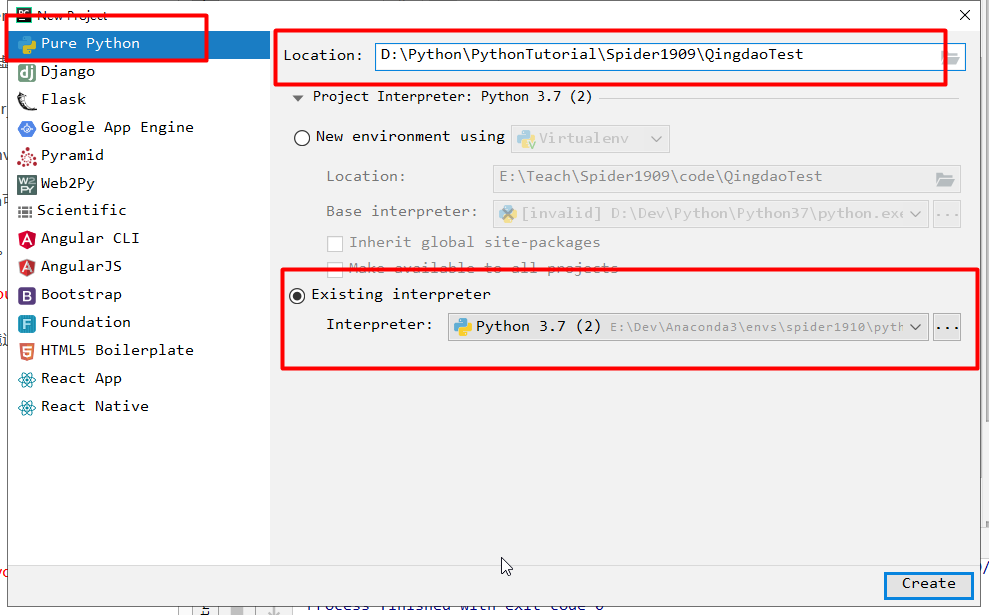The image size is (989, 615).
Task: Click the Create button
Action: (928, 585)
